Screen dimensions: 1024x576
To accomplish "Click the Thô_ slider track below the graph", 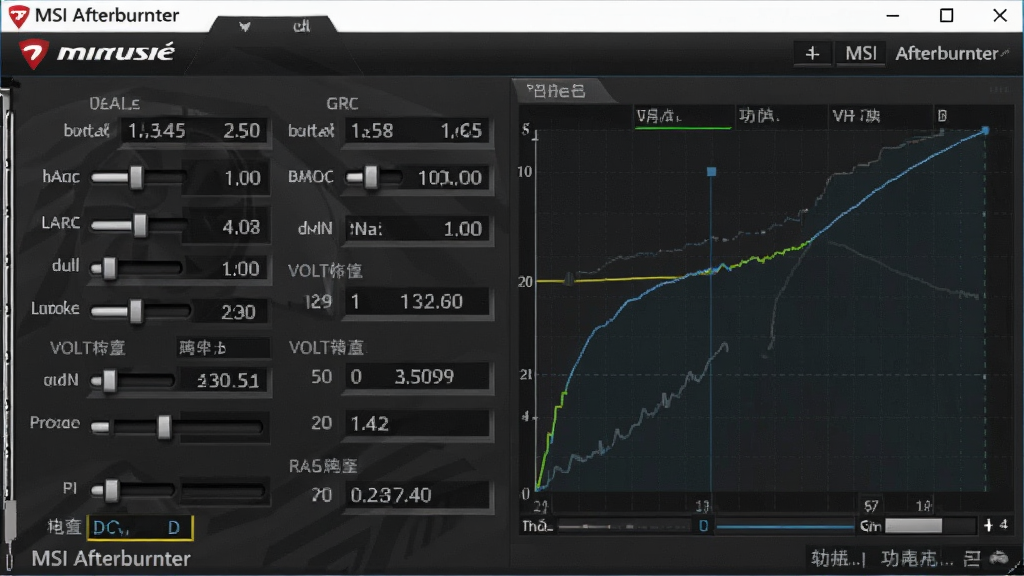I will tap(624, 526).
